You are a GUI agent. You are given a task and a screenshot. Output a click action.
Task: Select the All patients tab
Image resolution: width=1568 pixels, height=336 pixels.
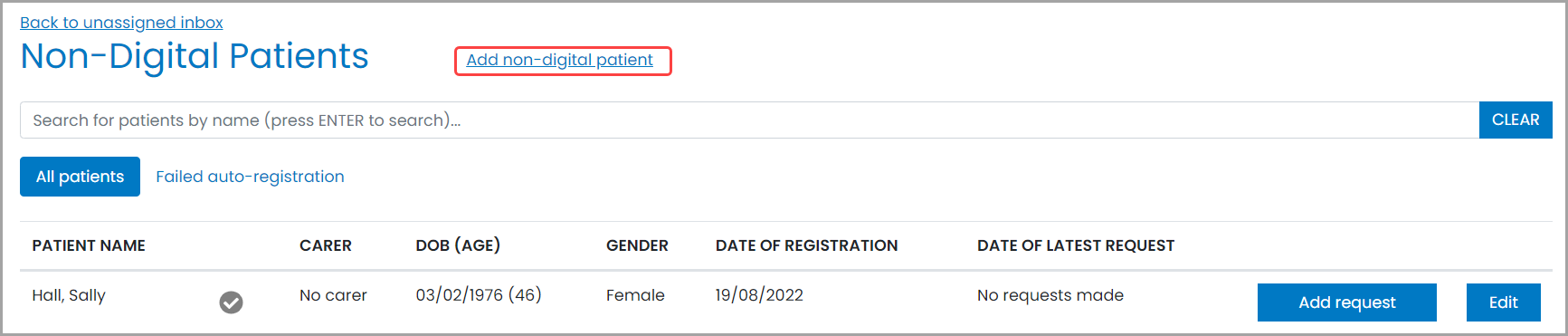(80, 177)
